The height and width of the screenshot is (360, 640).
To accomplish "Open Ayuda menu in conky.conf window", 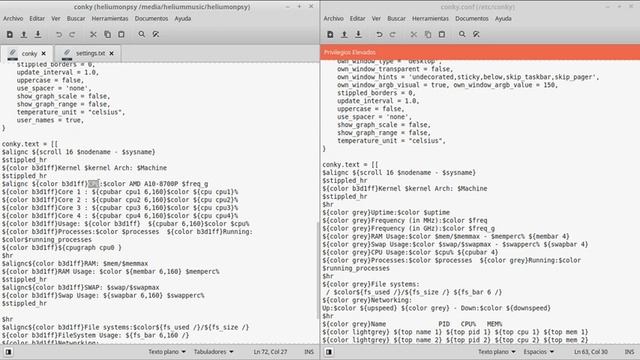I will tap(503, 18).
